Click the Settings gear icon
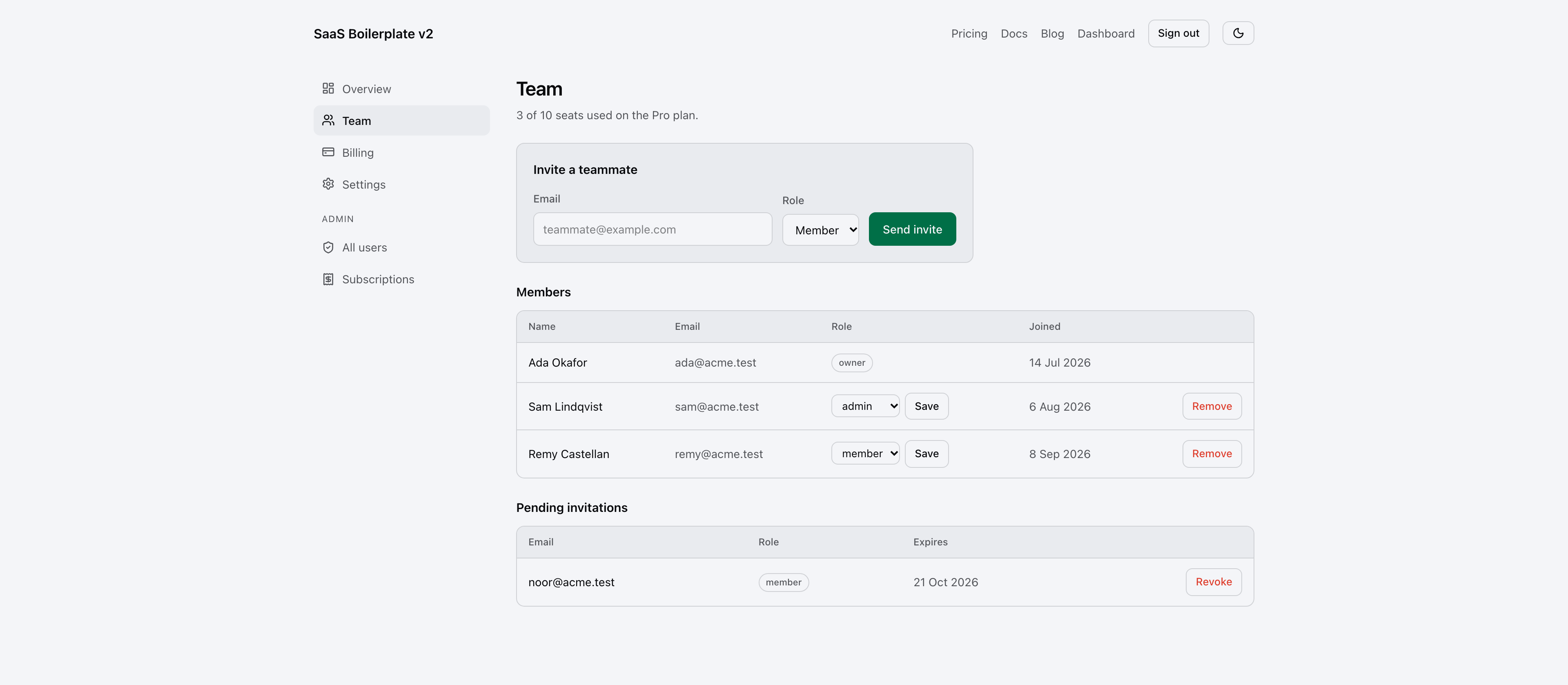 pos(328,184)
